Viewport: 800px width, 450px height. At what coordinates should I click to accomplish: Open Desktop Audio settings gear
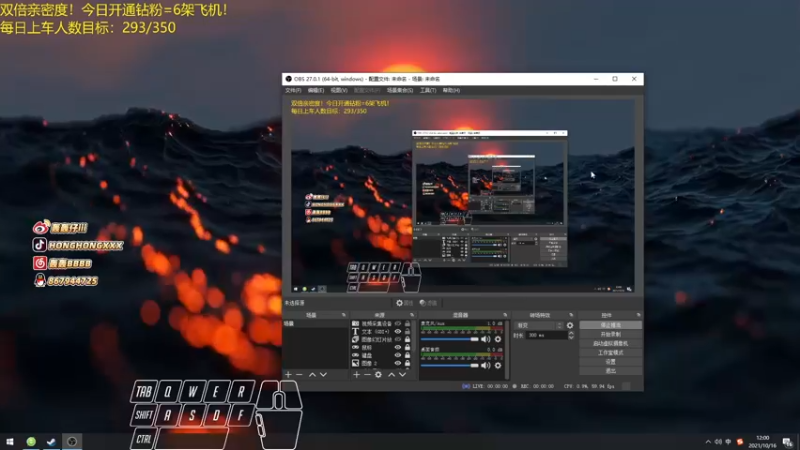coord(498,365)
